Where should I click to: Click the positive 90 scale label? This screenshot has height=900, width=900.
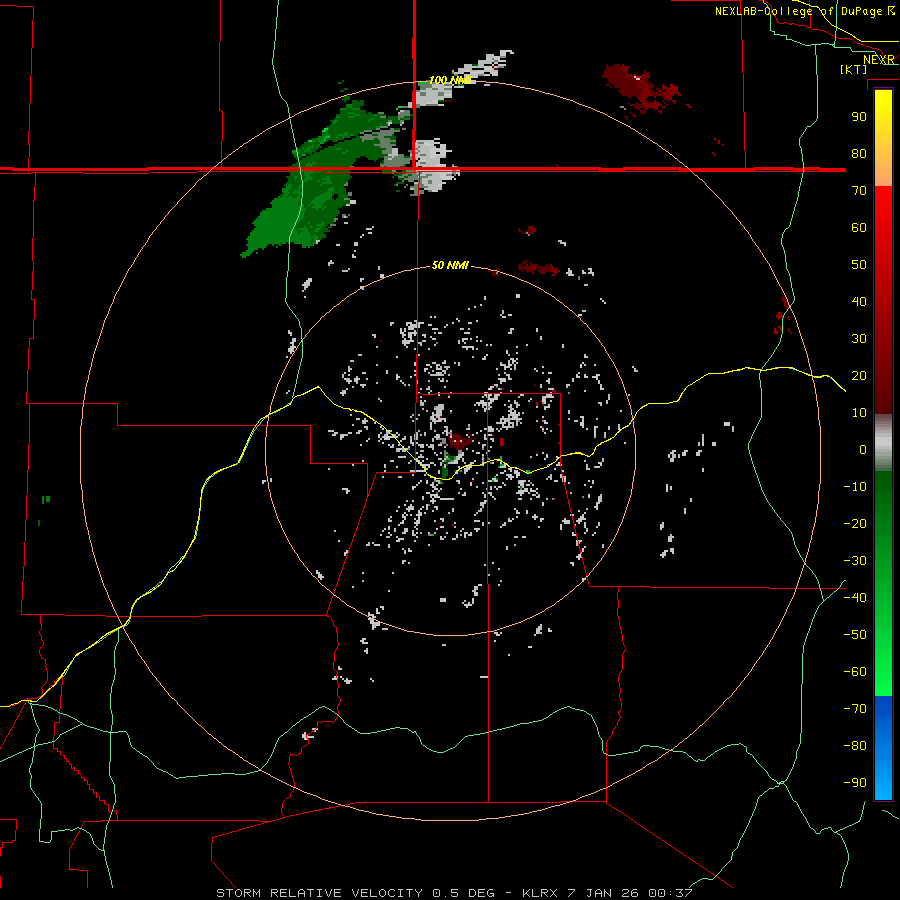[859, 117]
